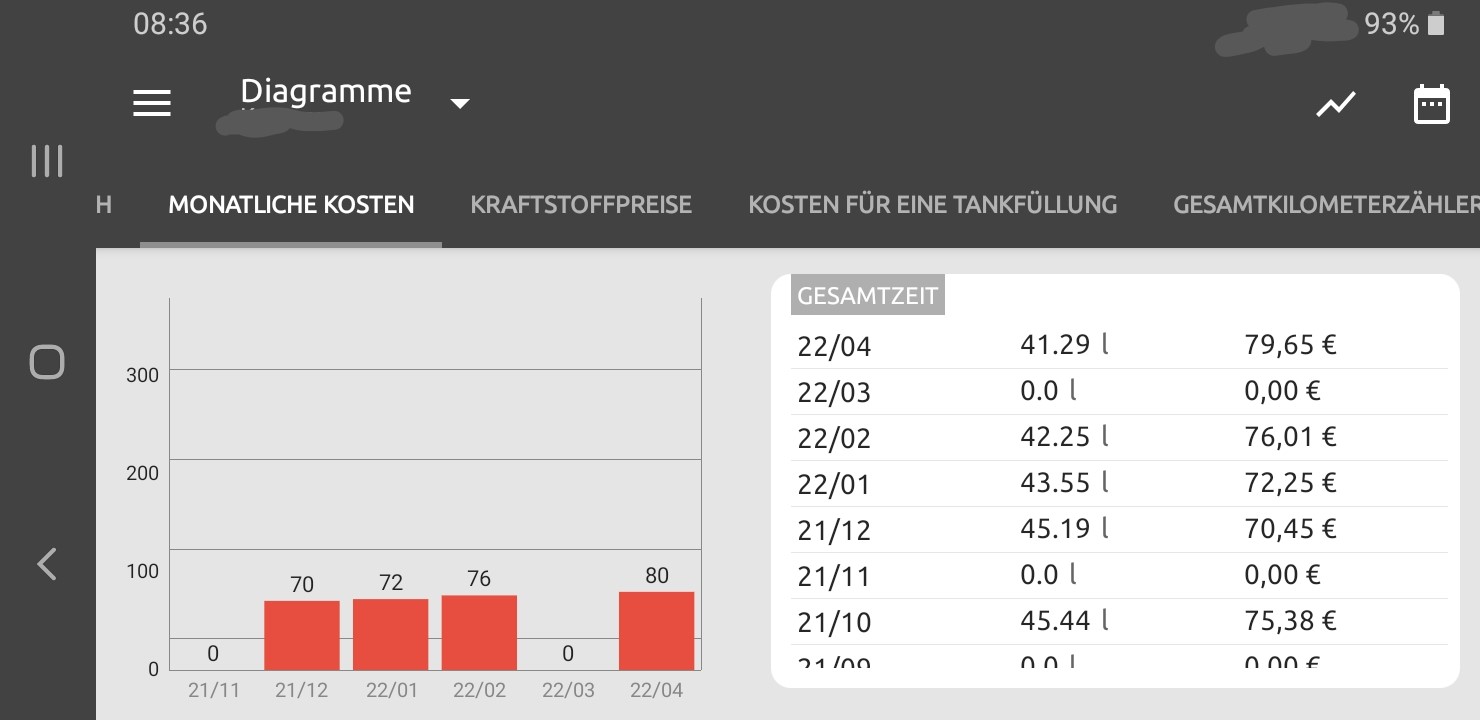Viewport: 1480px width, 720px height.
Task: Tap the 22/01 row showing 72,25 €
Action: 1119,484
